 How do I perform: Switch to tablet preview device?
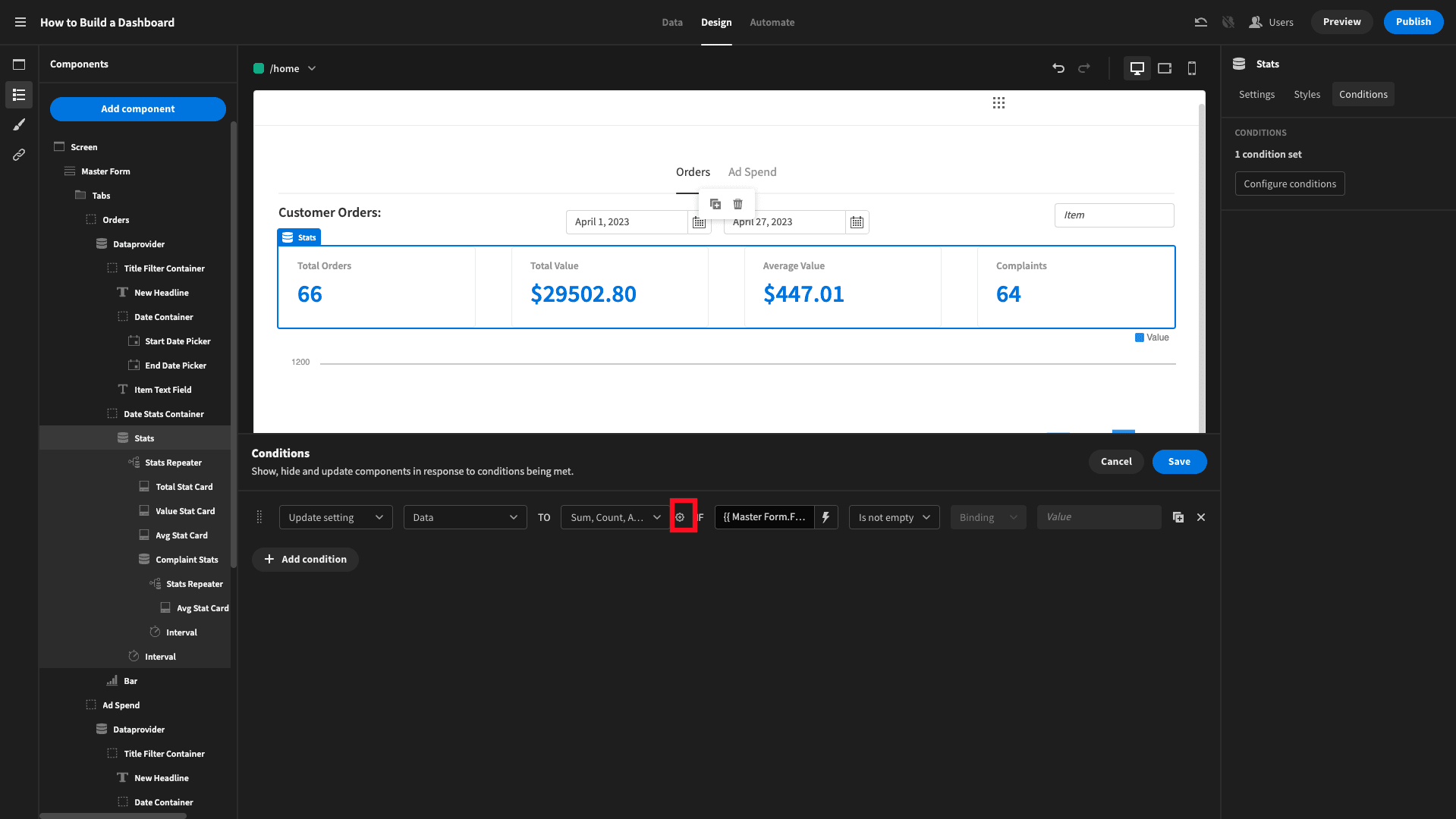(x=1165, y=68)
